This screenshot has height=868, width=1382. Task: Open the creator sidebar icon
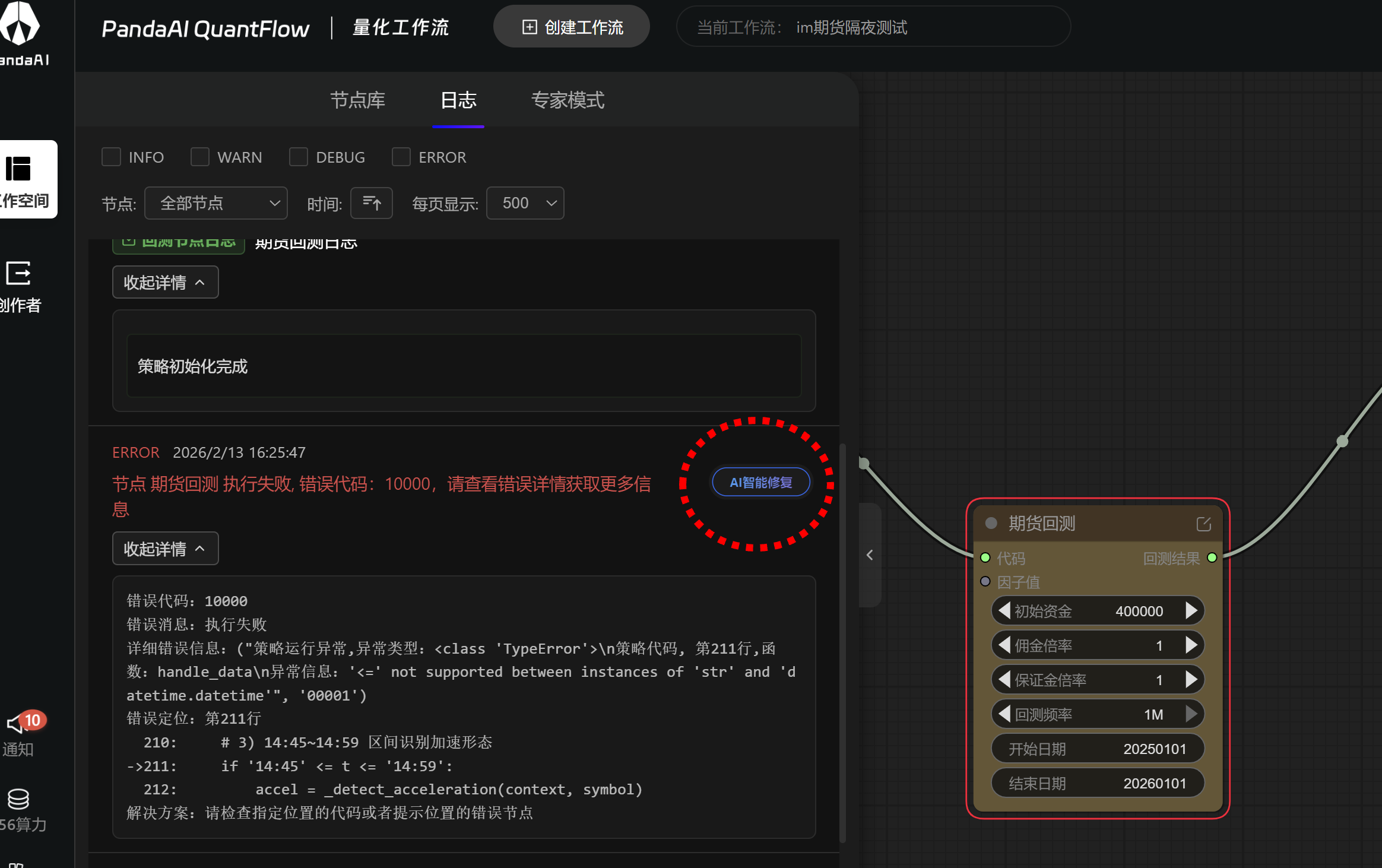[x=18, y=273]
